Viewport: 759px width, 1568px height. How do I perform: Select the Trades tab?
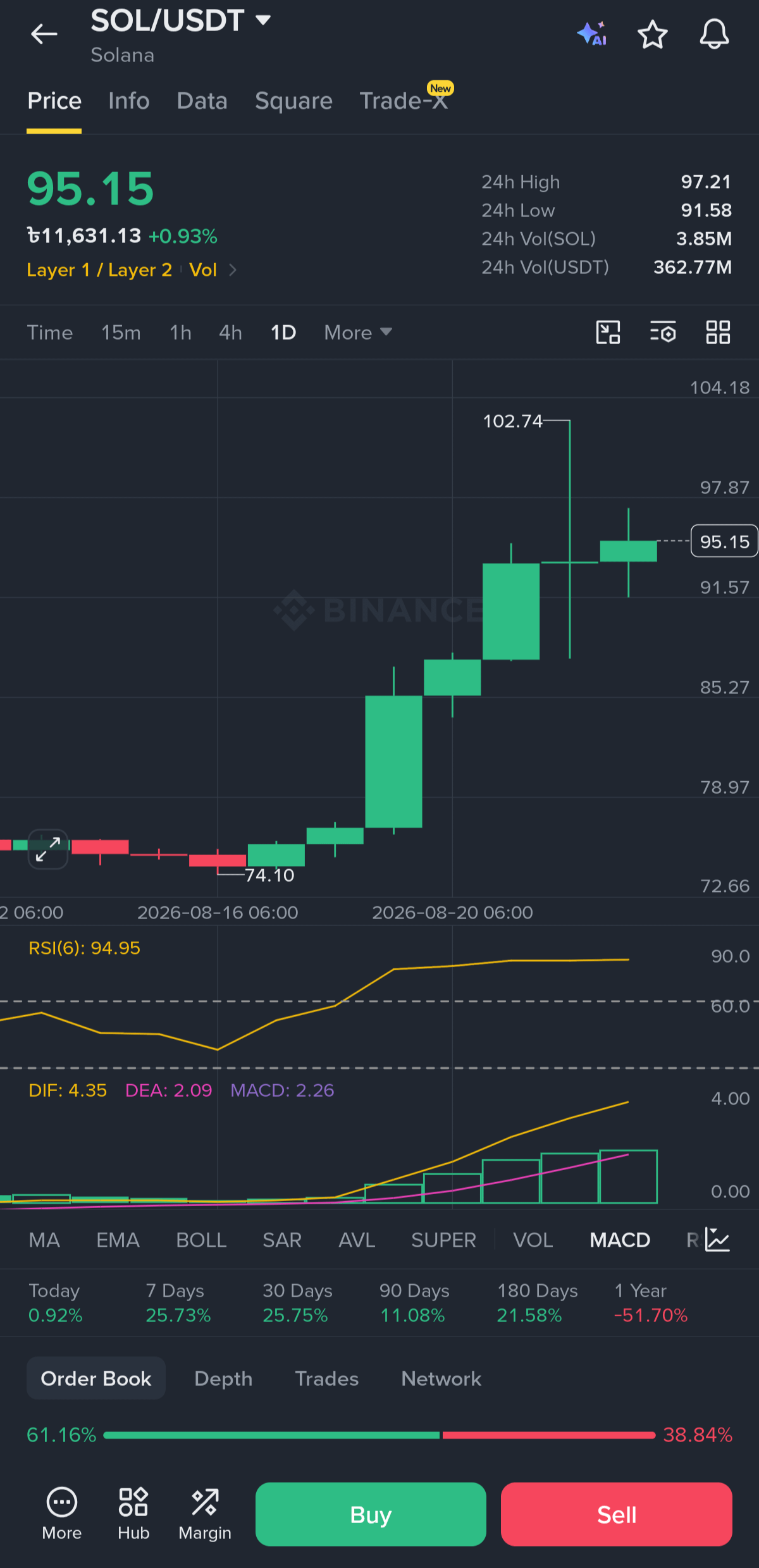[x=327, y=1378]
